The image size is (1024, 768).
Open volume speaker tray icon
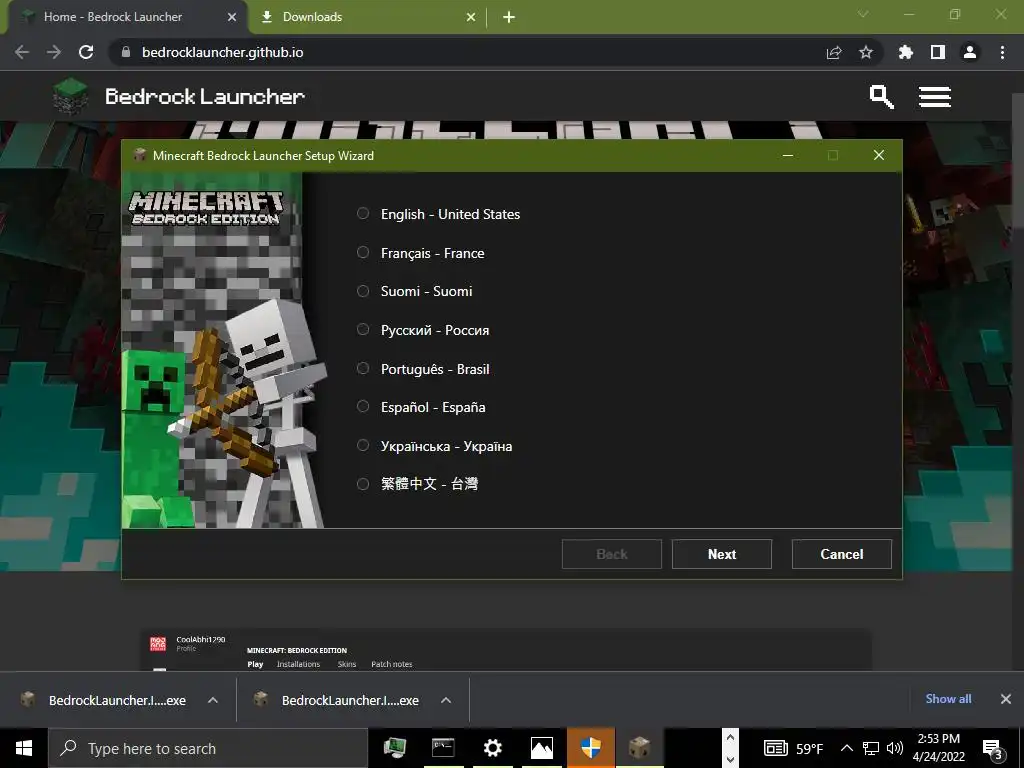(895, 748)
